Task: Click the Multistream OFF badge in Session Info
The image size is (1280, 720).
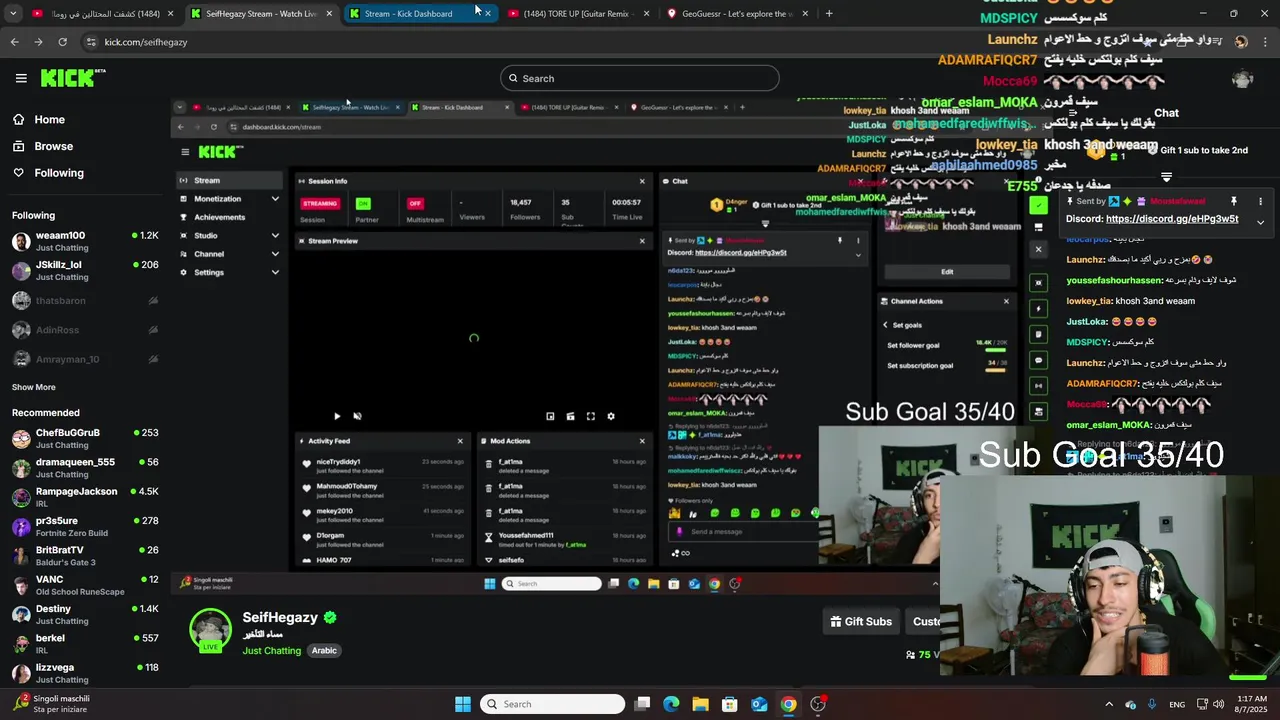Action: coord(415,203)
